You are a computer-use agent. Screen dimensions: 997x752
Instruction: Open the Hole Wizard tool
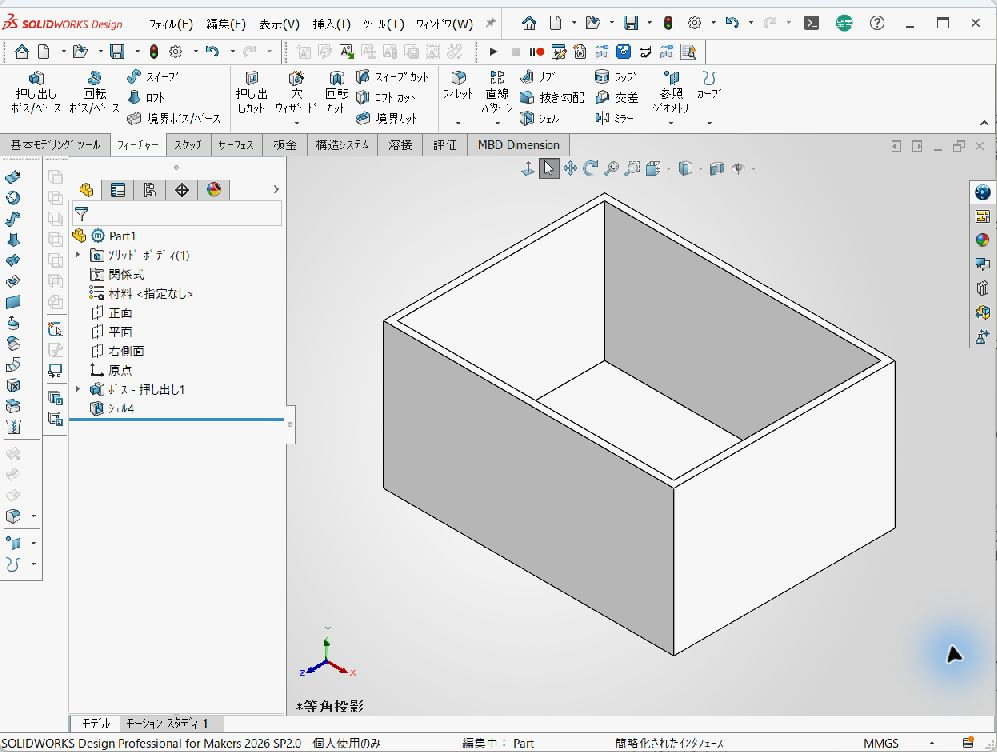click(x=296, y=92)
